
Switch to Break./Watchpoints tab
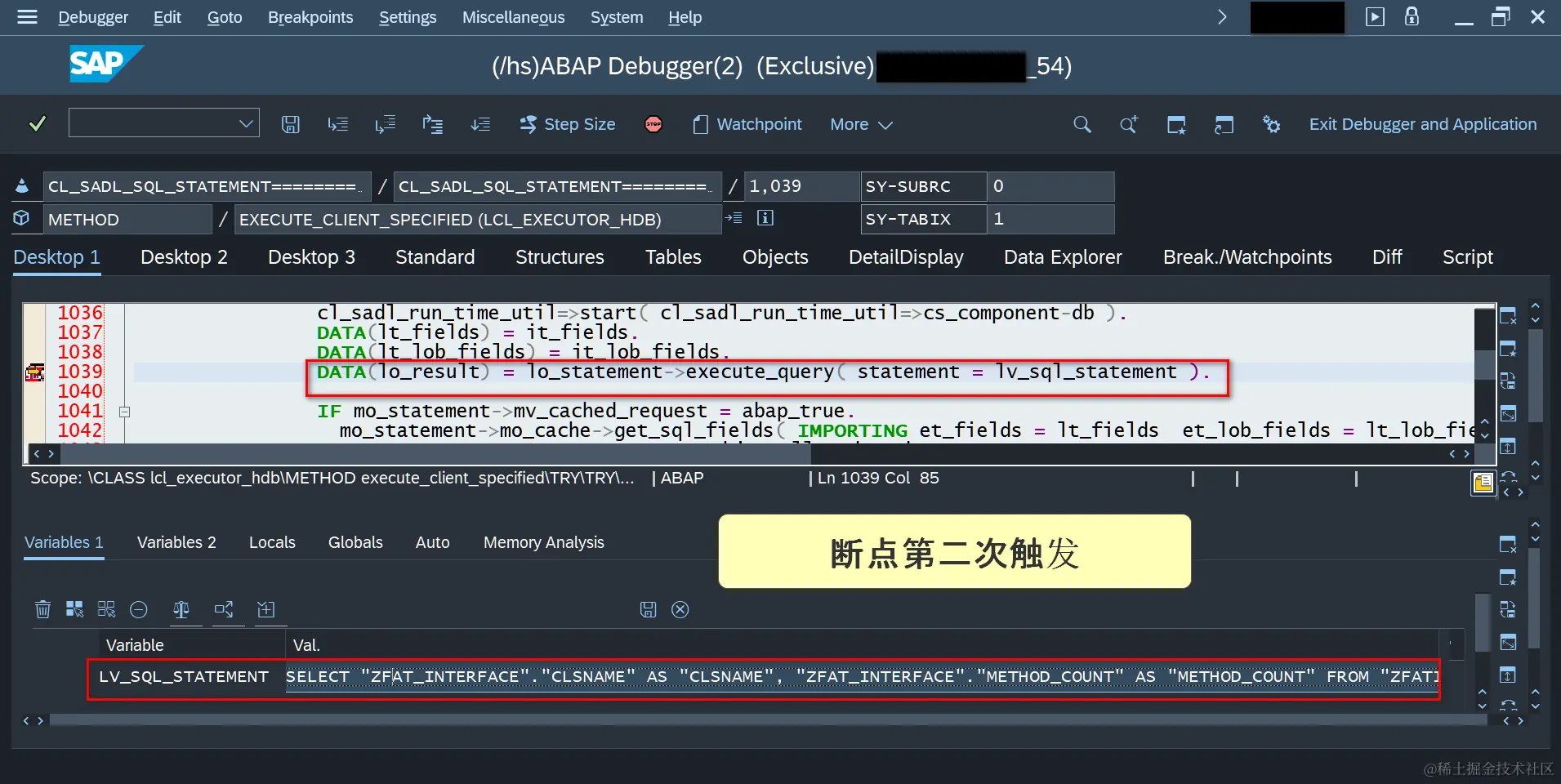coord(1247,257)
